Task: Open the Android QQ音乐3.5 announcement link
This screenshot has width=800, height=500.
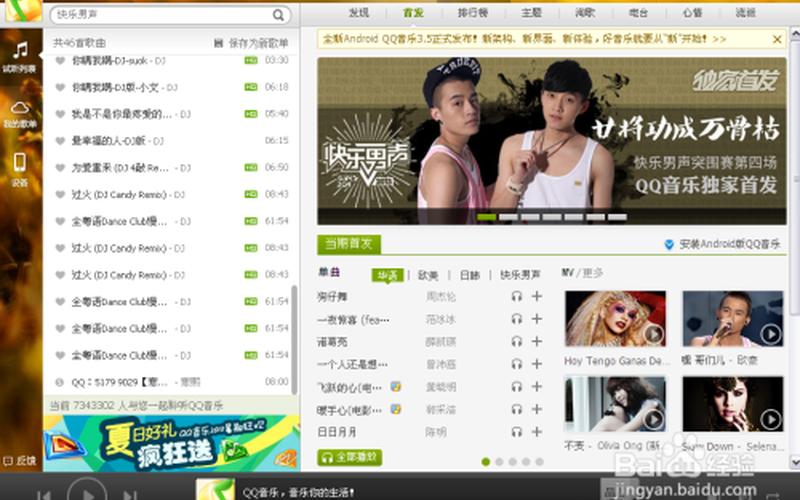Action: (x=524, y=39)
